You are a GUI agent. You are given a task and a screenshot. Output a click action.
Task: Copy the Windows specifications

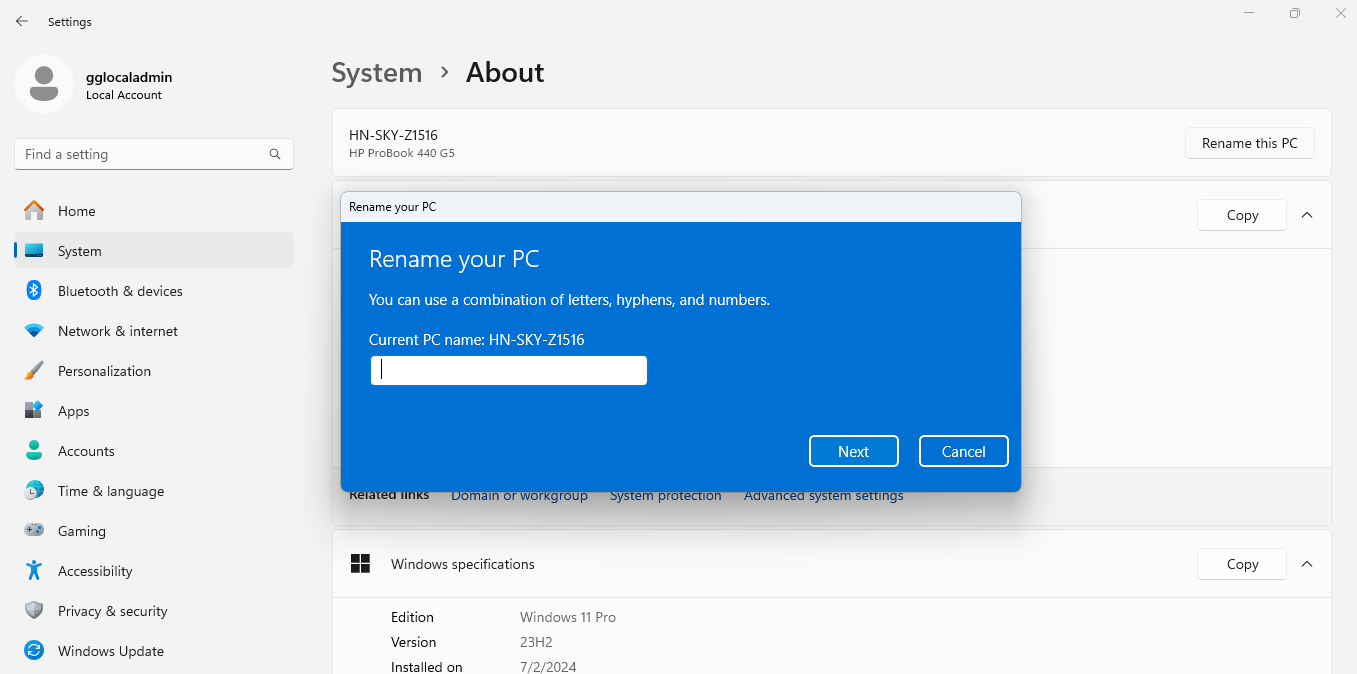click(x=1242, y=564)
